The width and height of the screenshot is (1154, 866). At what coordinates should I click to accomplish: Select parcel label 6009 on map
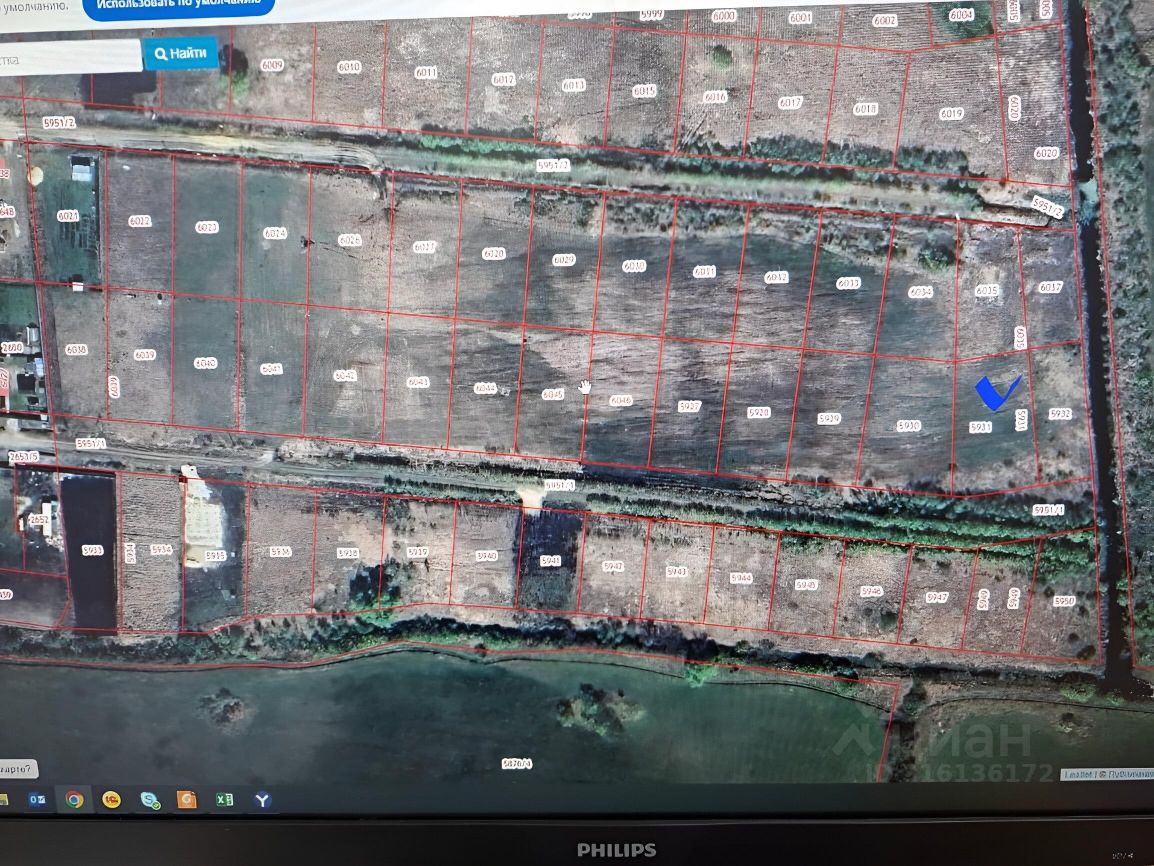tap(272, 65)
